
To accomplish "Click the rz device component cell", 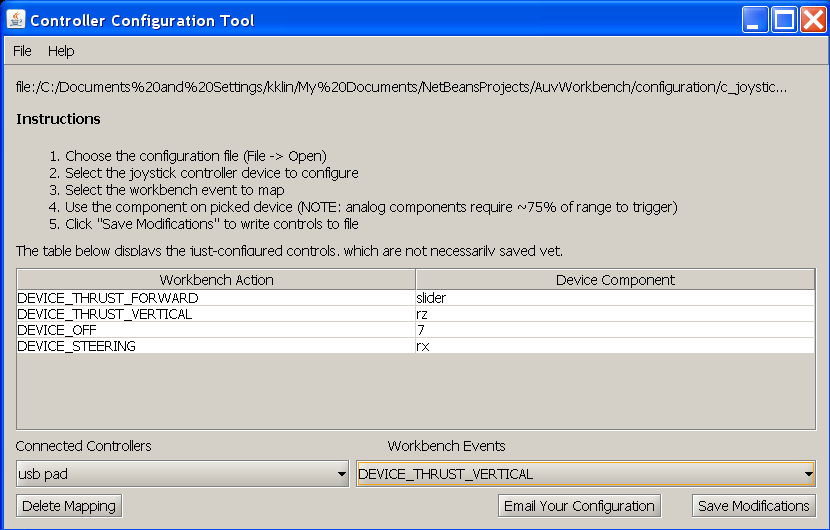I will point(615,314).
